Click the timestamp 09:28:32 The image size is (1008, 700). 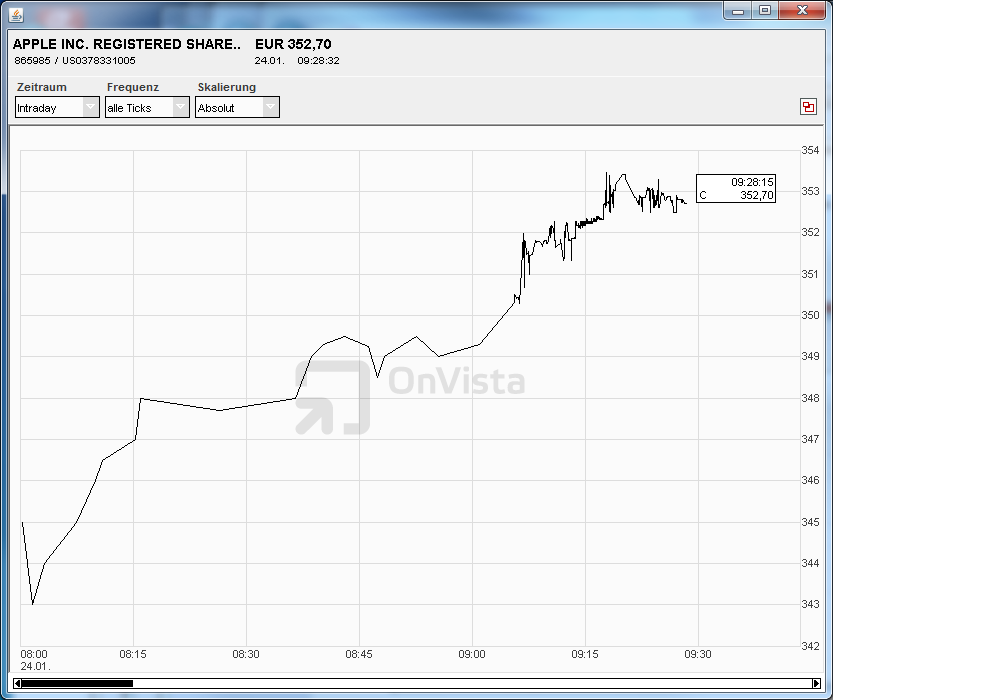pyautogui.click(x=318, y=60)
